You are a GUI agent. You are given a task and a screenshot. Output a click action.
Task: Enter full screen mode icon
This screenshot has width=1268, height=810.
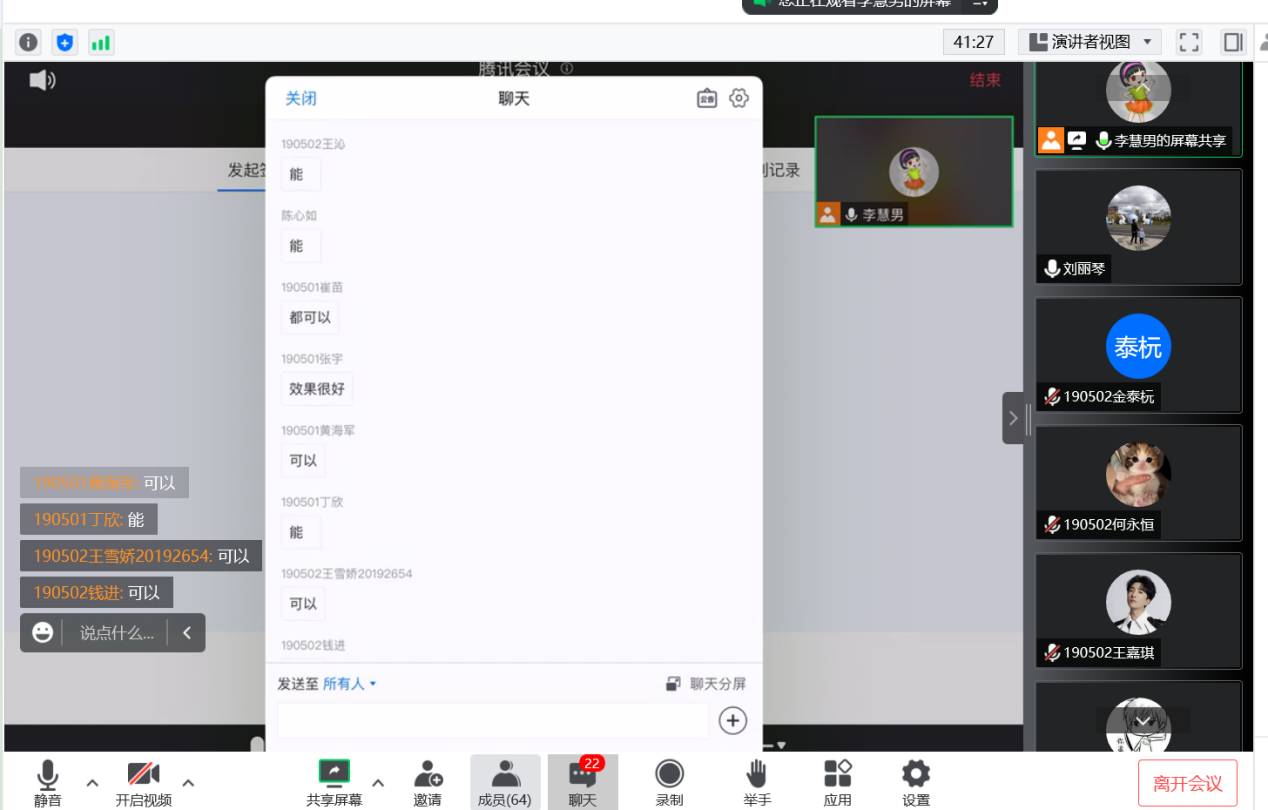(x=1189, y=42)
